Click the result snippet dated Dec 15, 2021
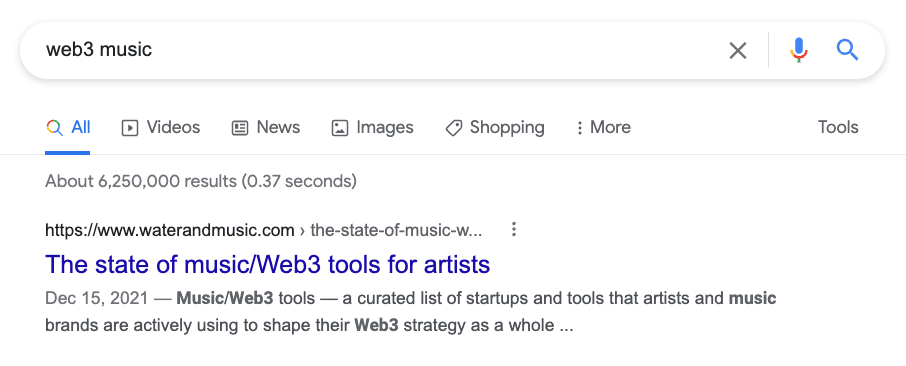Image resolution: width=906 pixels, height=366 pixels. click(410, 312)
